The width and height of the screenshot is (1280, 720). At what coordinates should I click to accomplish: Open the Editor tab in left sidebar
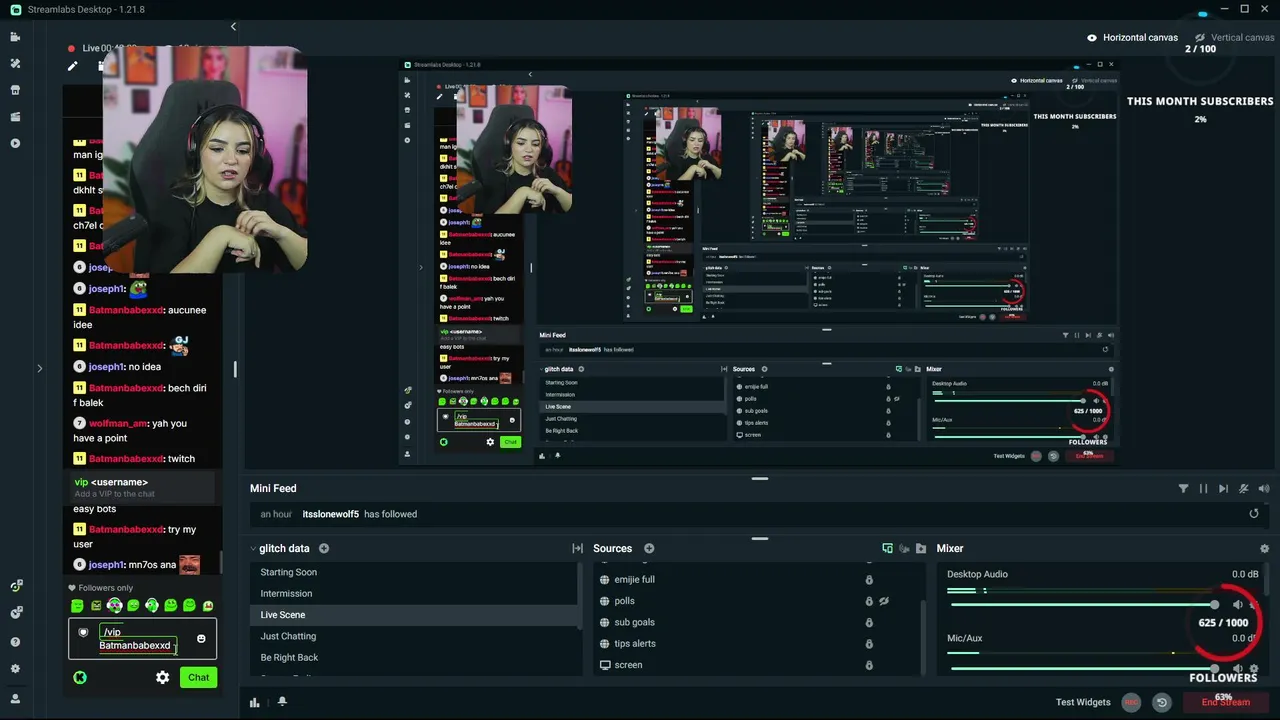(15, 37)
